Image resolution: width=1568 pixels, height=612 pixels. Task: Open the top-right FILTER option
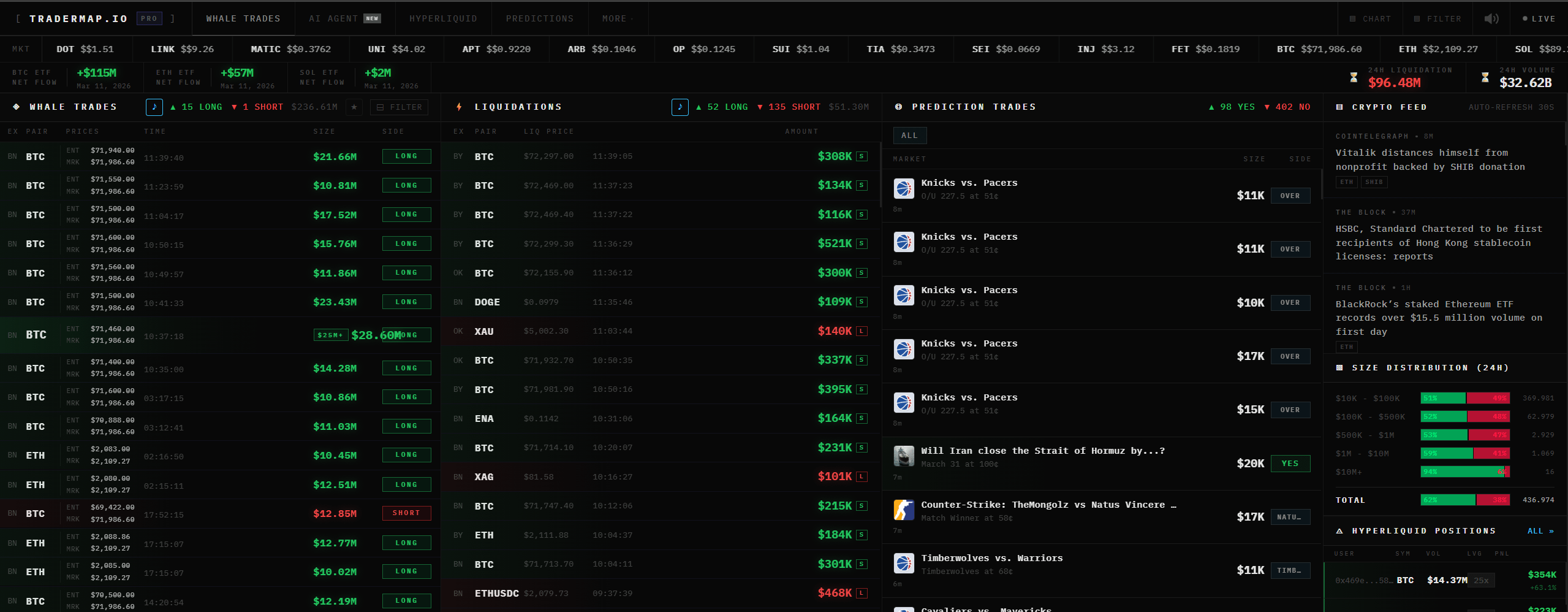[1437, 19]
